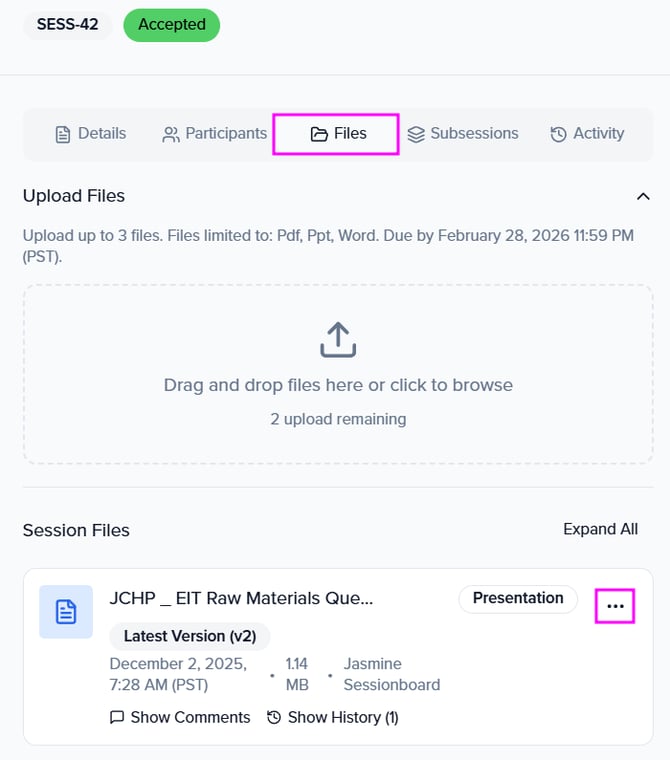670x760 pixels.
Task: Open the JCHP _ EIT Raw Materials file
Action: click(x=241, y=599)
